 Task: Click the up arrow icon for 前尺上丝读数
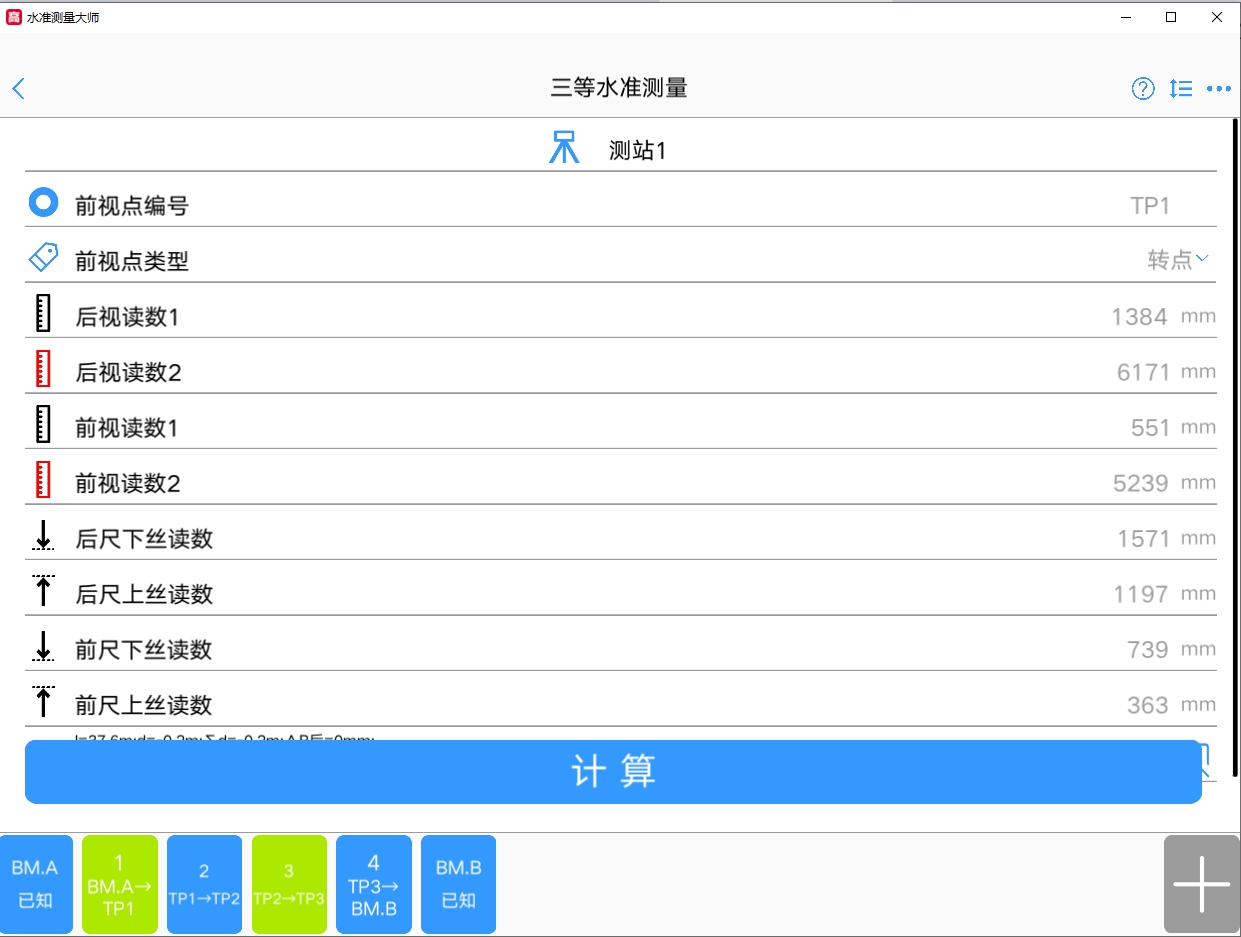[x=42, y=703]
